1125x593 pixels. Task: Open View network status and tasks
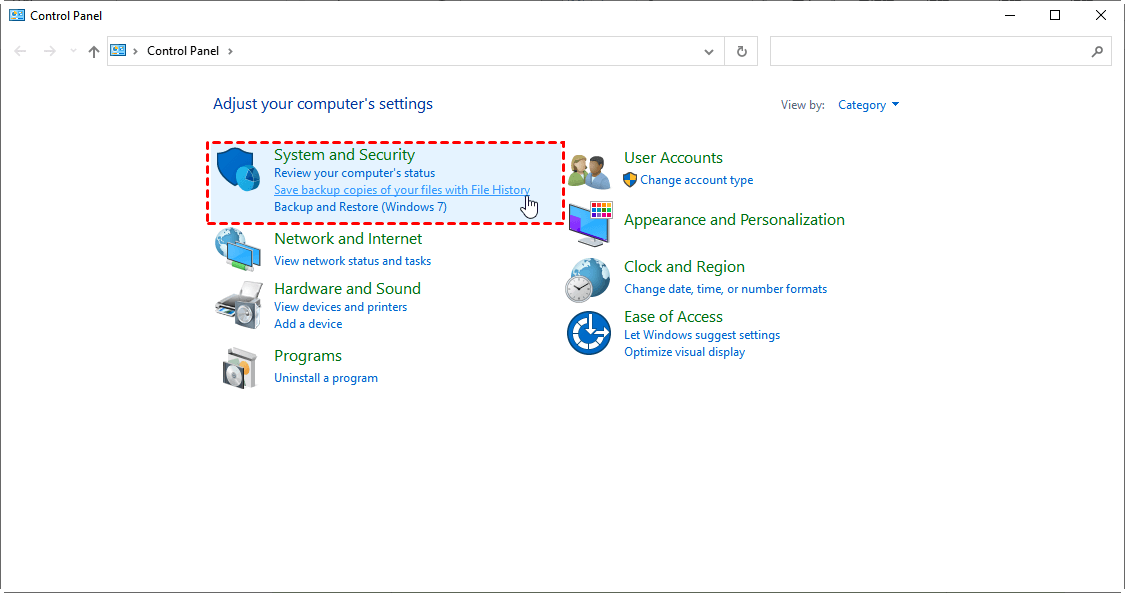(x=352, y=261)
